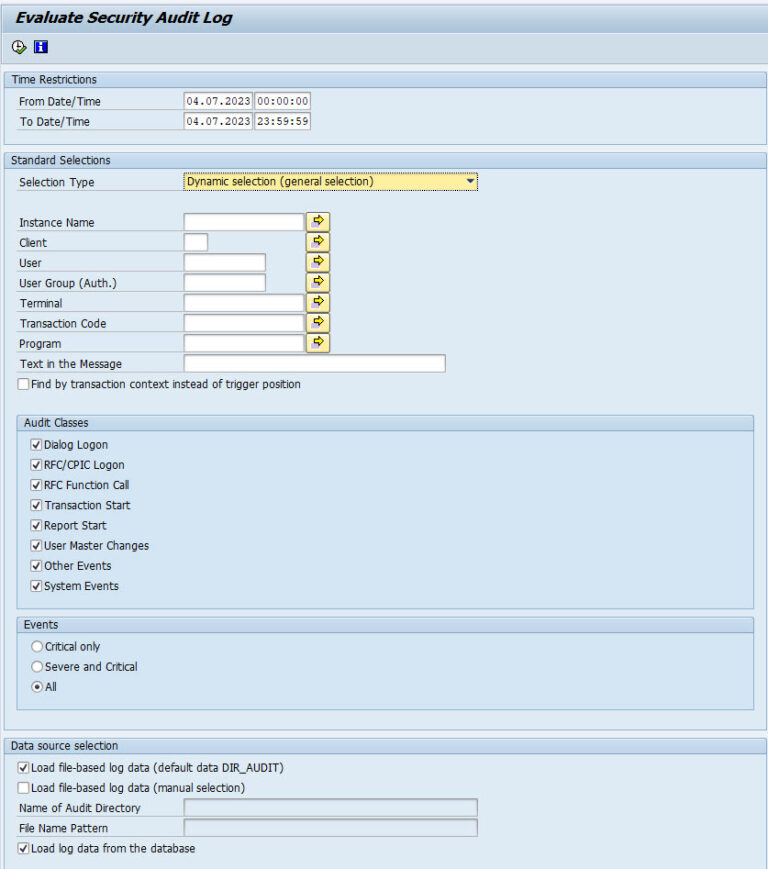Viewport: 768px width, 869px height.
Task: Open multiple selection for Transaction Code
Action: coord(318,323)
